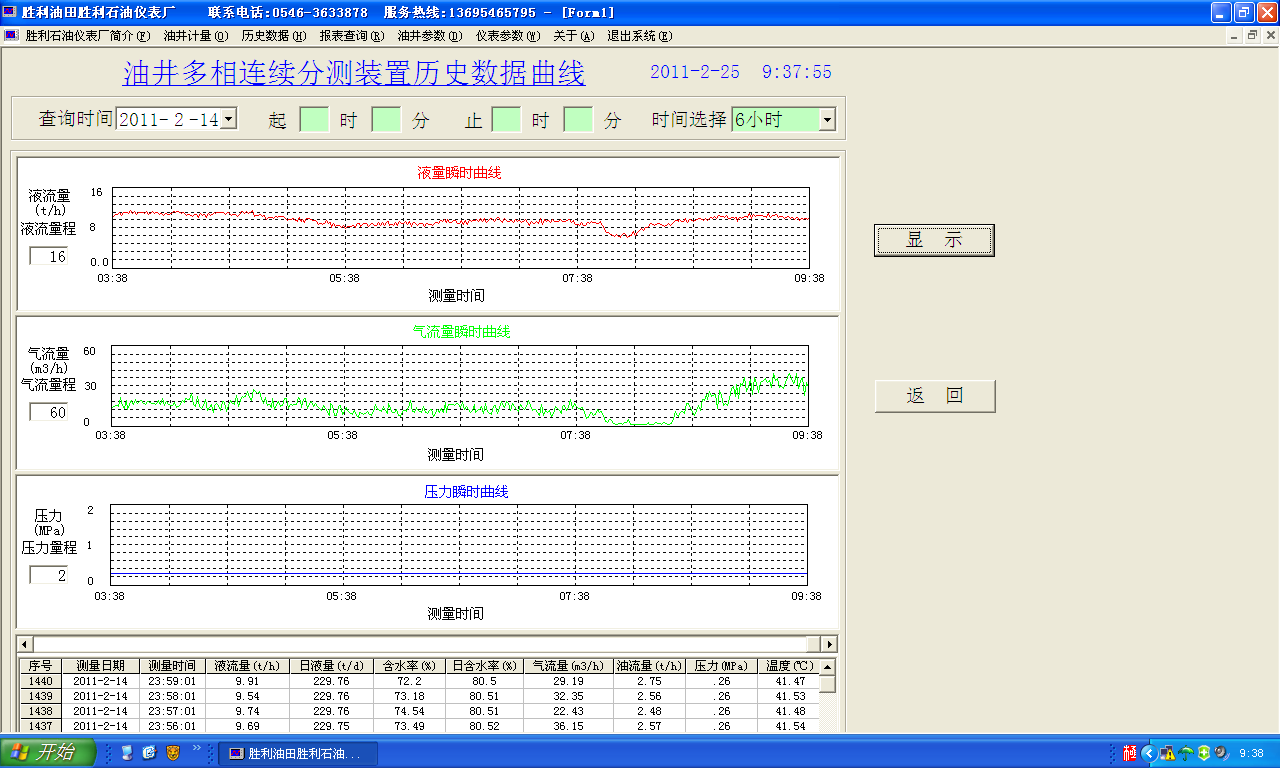The width and height of the screenshot is (1280, 768).
Task: Open the 油井参数(D) menu
Action: coord(430,35)
